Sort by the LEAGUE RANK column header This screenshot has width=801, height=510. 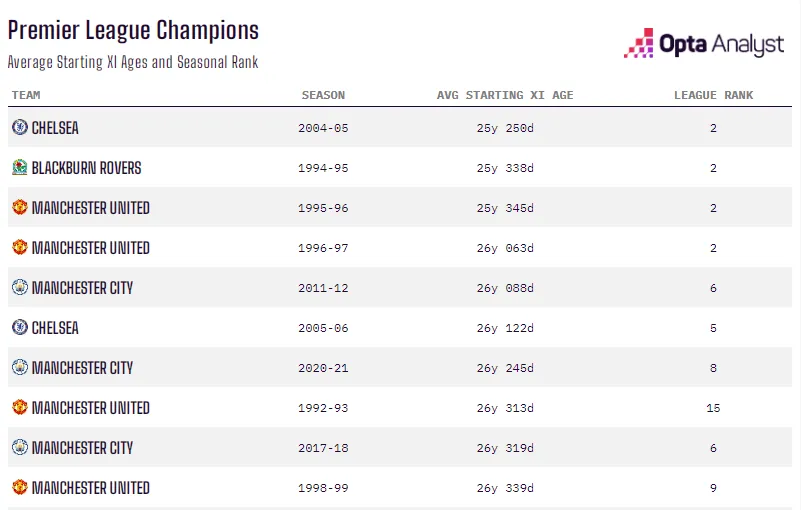(x=713, y=96)
